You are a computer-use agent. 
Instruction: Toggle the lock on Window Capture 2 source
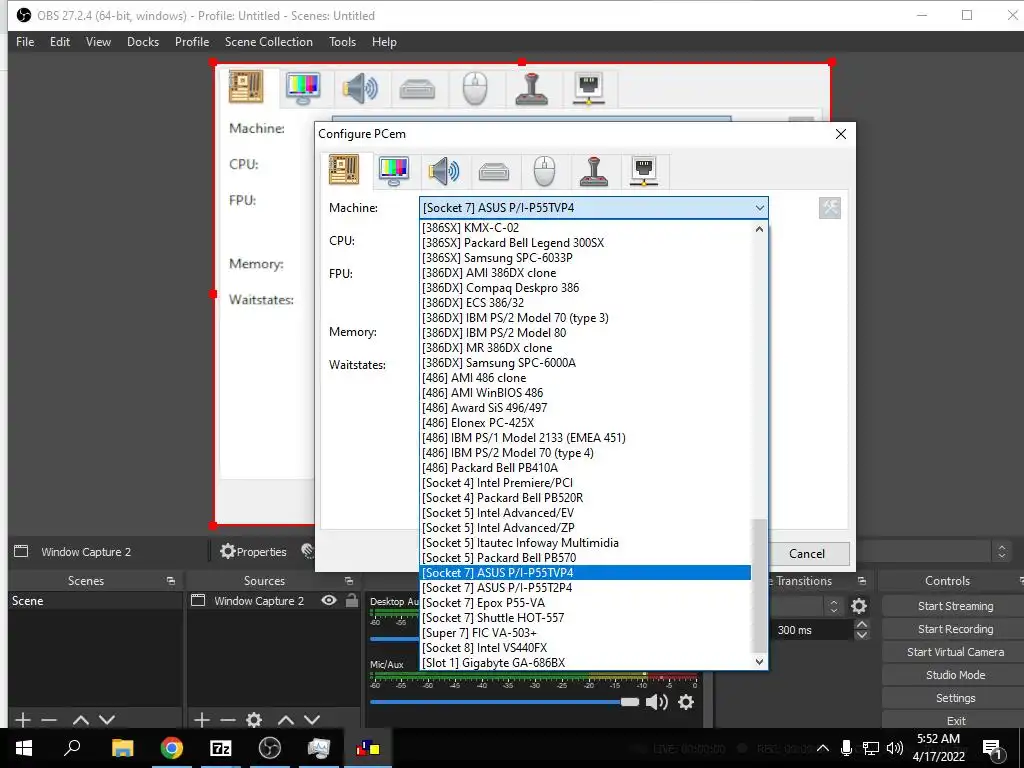[x=351, y=600]
